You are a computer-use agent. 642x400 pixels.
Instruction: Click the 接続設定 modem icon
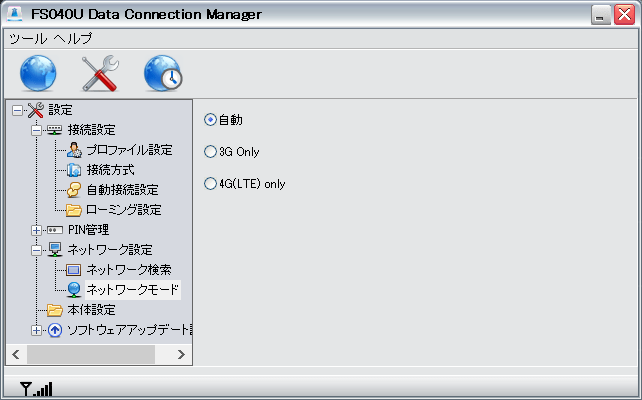[x=54, y=130]
